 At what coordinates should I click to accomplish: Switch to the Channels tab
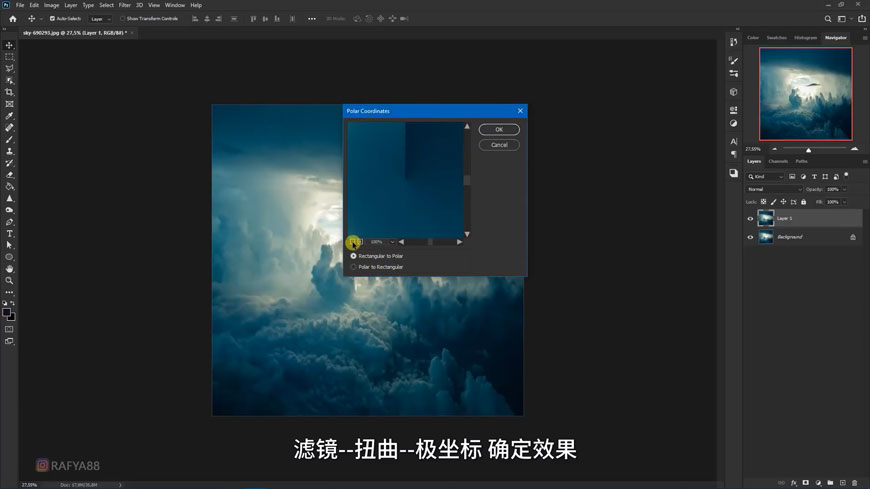coord(778,161)
